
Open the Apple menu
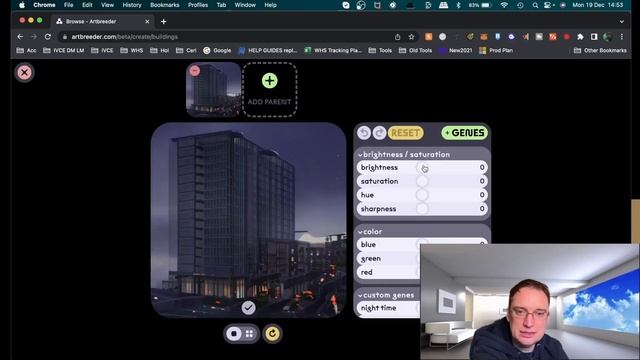tap(22, 5)
